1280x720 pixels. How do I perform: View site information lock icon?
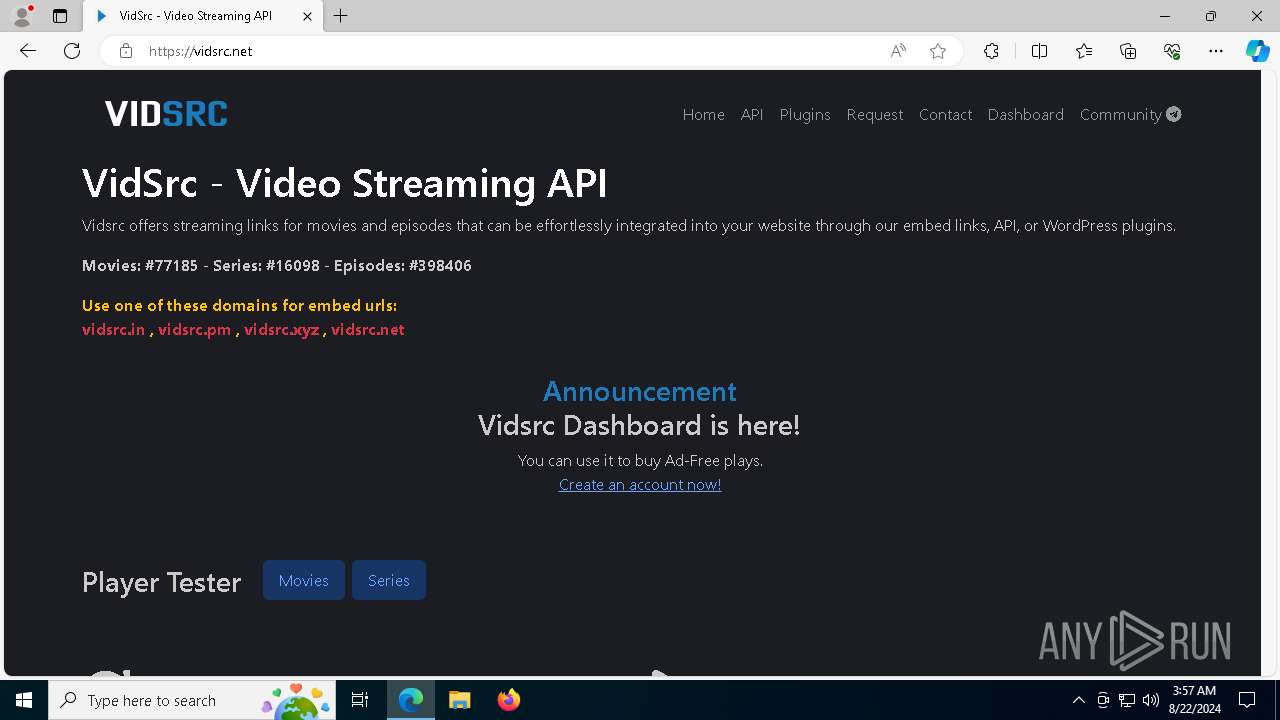tap(126, 51)
